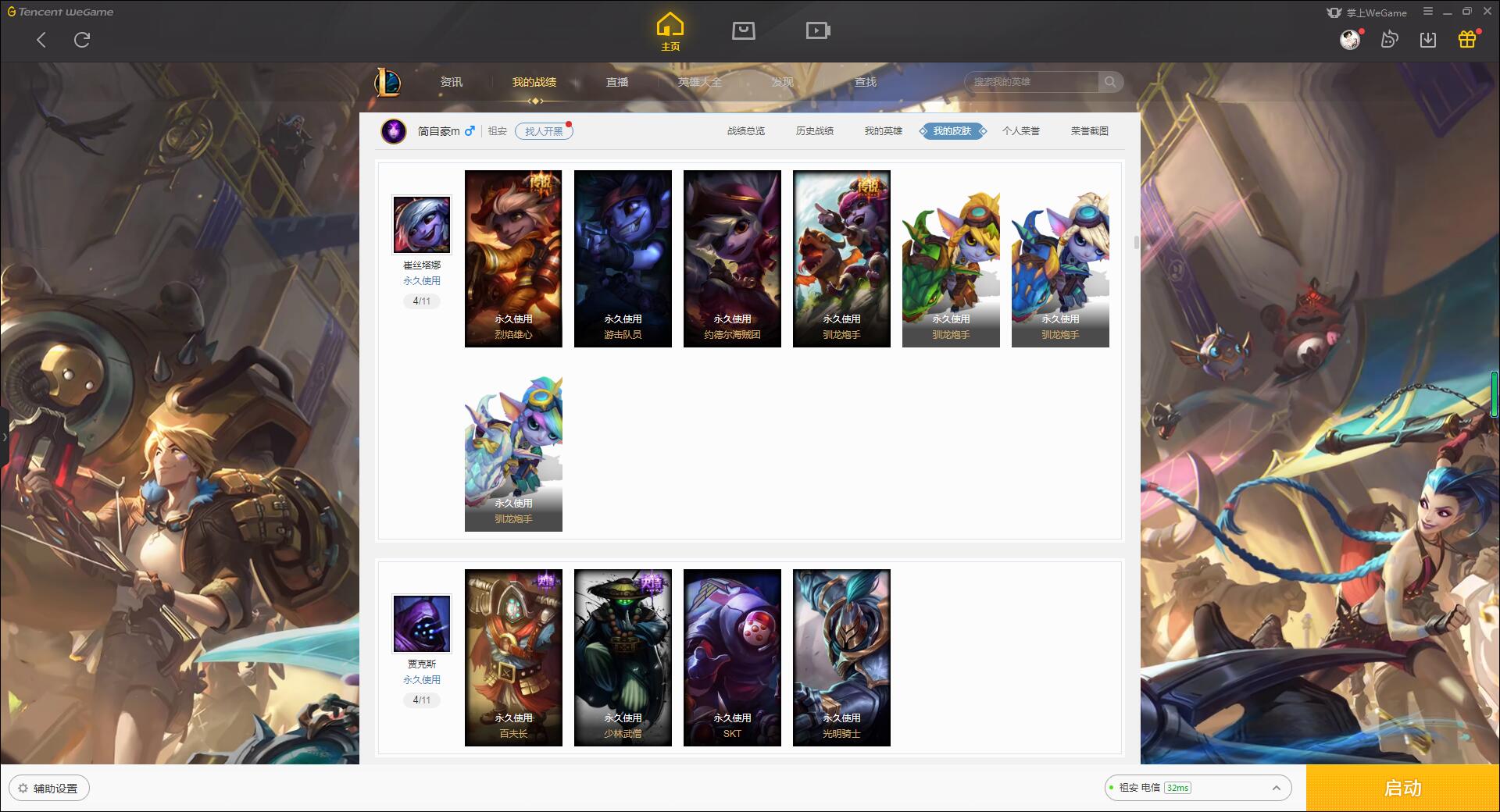The width and height of the screenshot is (1500, 812).
Task: Select the 我的皮肤 tab
Action: [x=952, y=131]
